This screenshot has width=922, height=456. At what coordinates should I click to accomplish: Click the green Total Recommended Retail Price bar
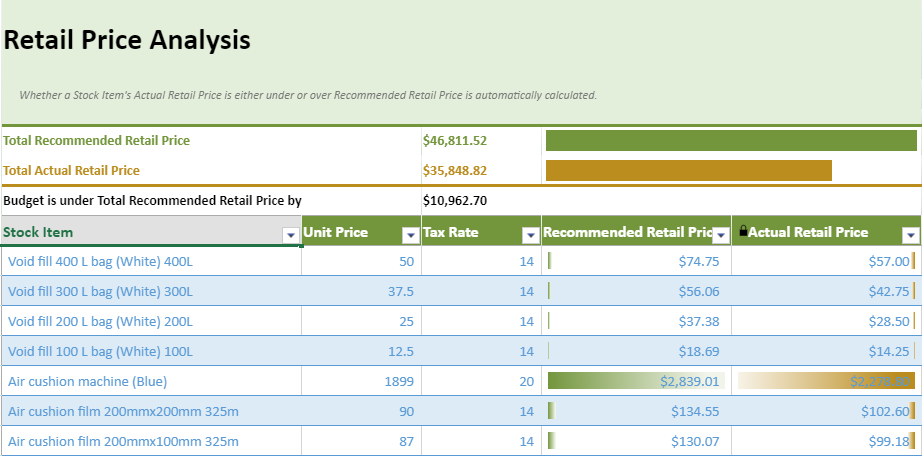(730, 141)
